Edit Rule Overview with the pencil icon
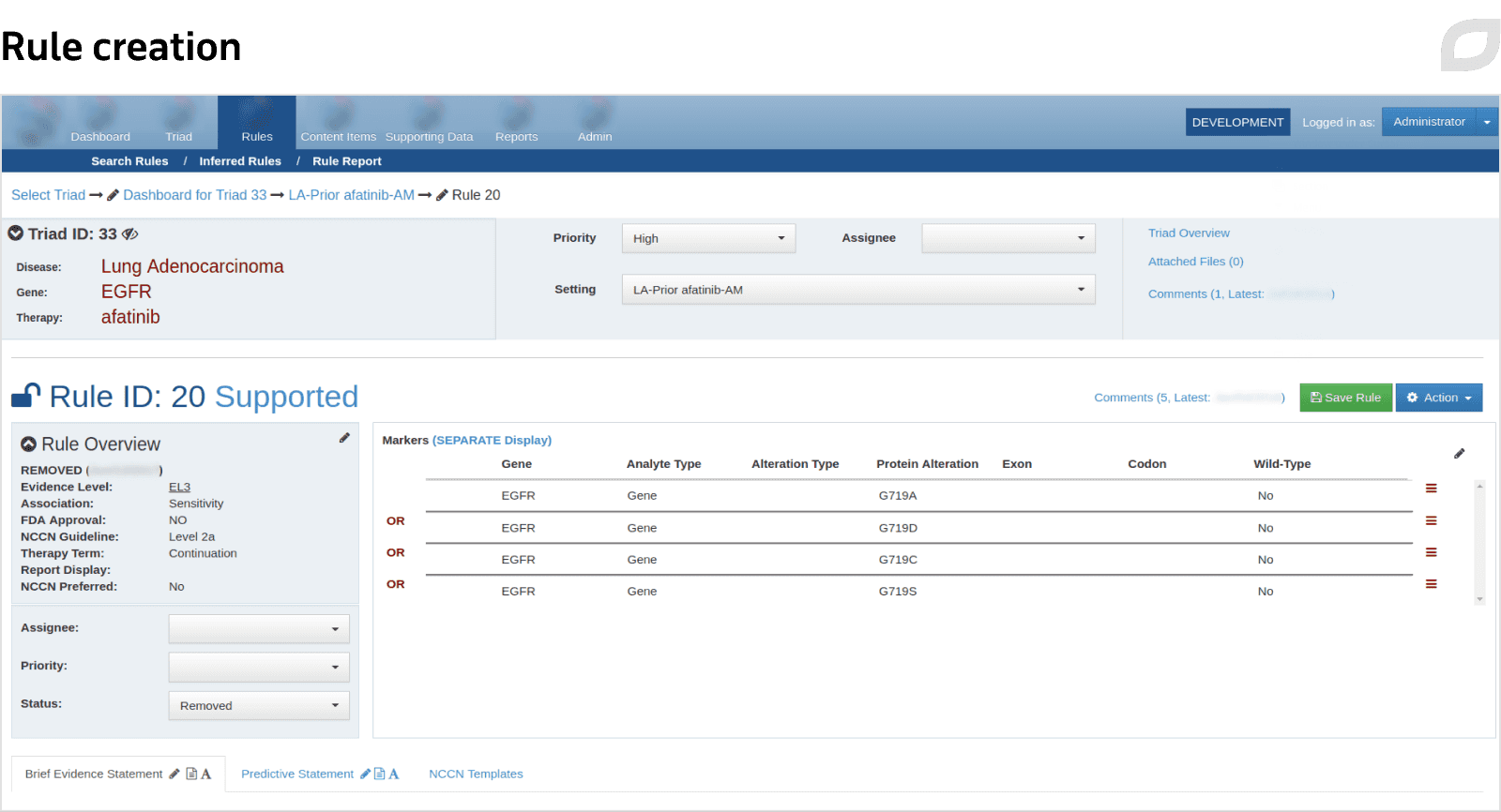 pyautogui.click(x=344, y=438)
